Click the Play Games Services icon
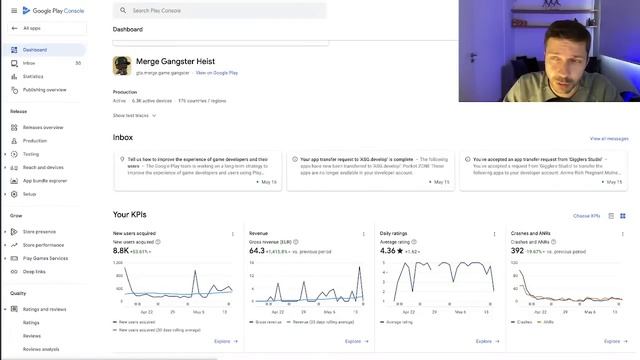 [x=14, y=258]
